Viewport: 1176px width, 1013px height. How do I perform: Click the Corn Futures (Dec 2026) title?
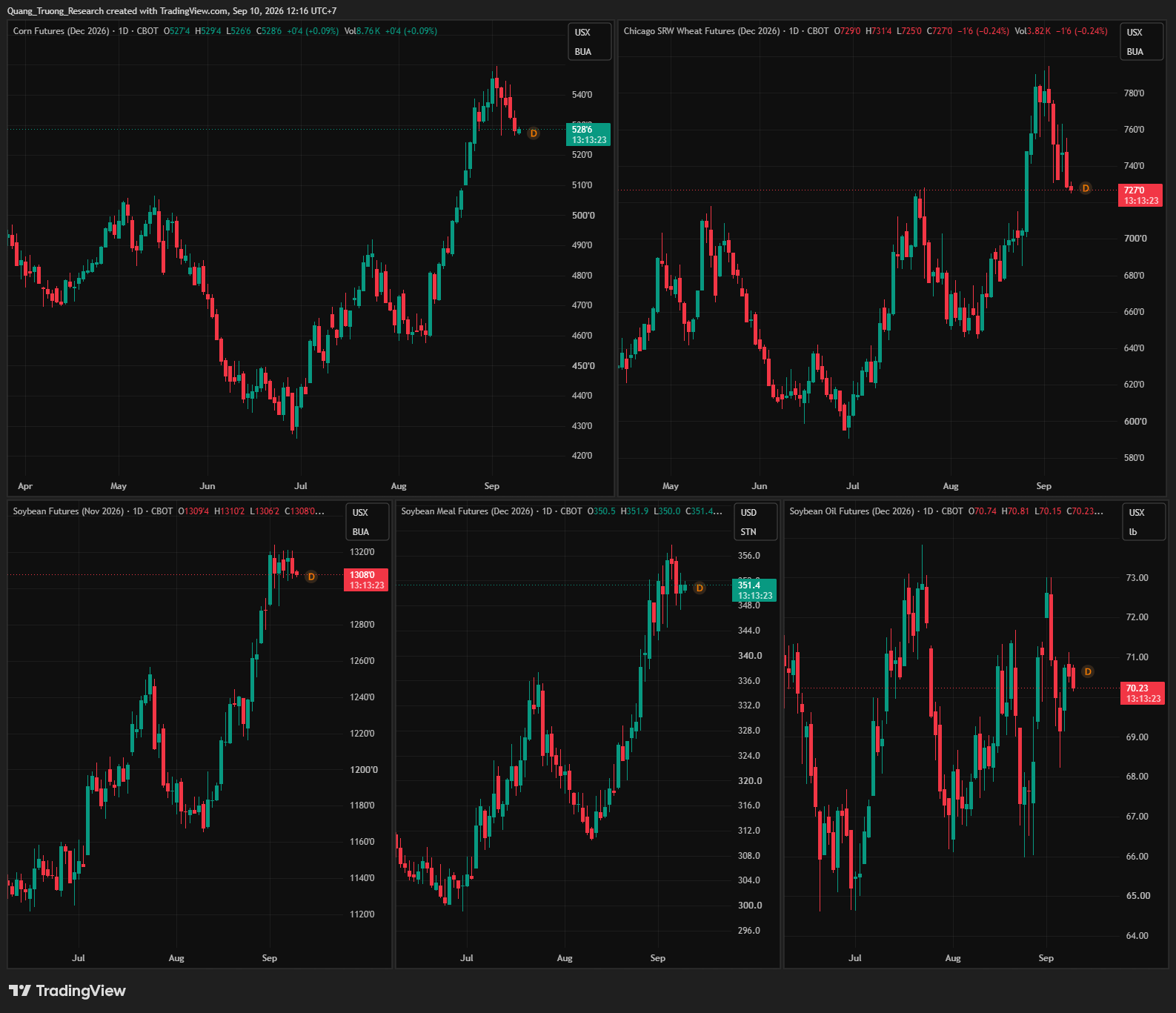(61, 31)
